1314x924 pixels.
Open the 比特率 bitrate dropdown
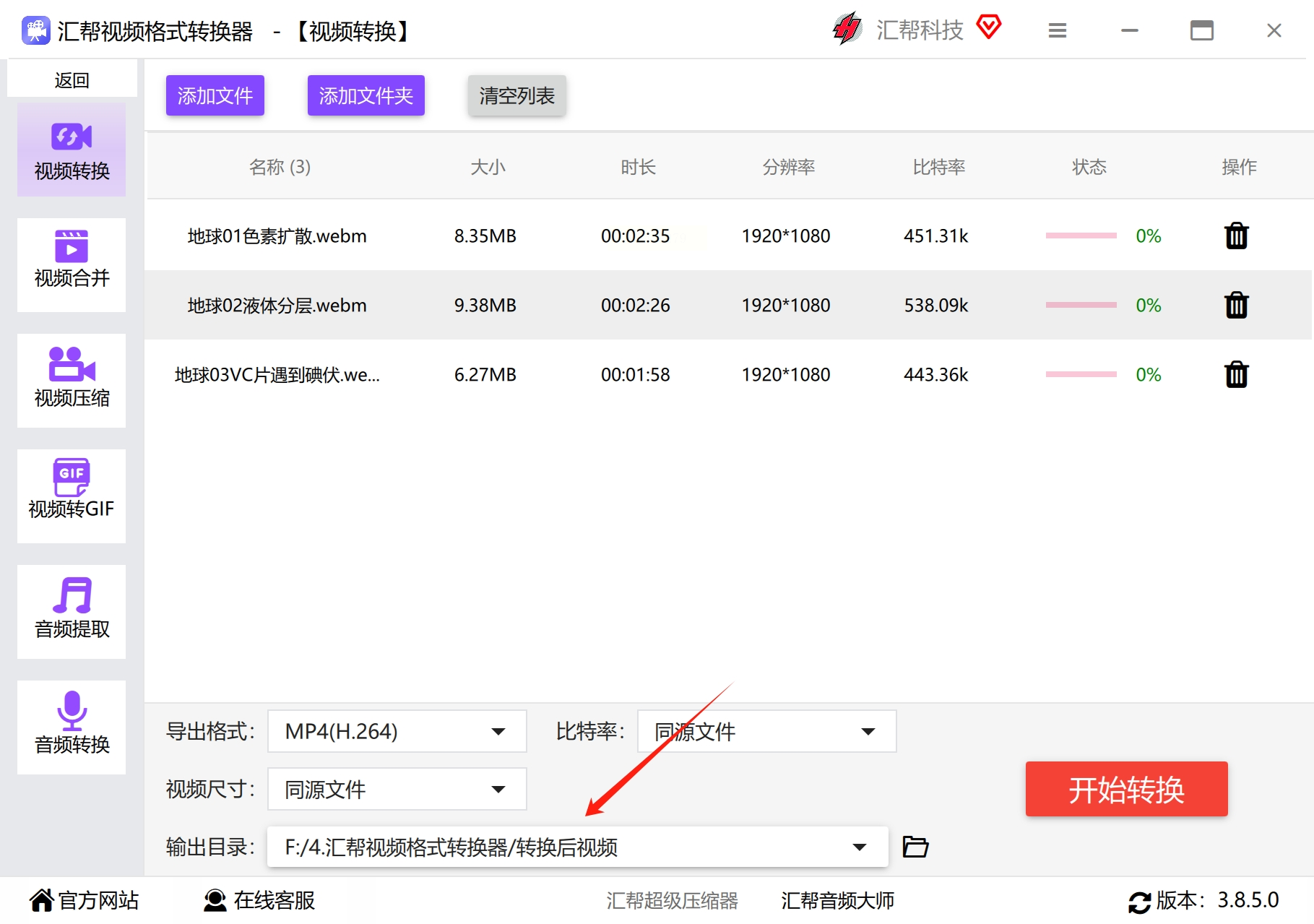pyautogui.click(x=766, y=731)
